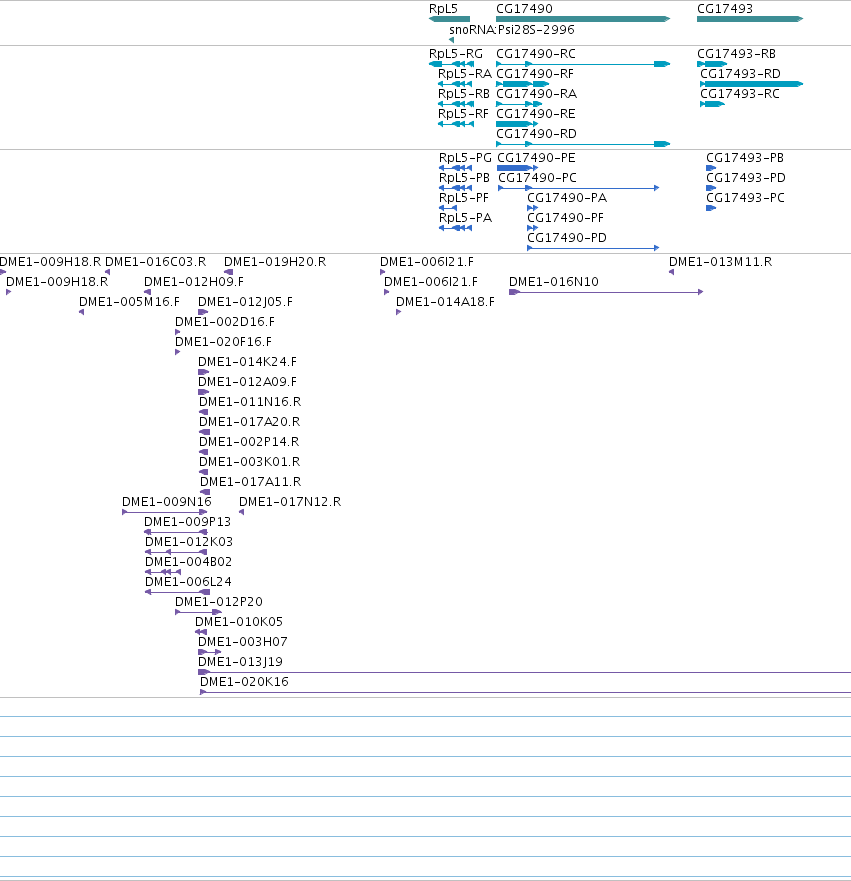Image resolution: width=851 pixels, height=881 pixels.
Task: Click the teal CG17493 gene bar
Action: click(x=750, y=19)
